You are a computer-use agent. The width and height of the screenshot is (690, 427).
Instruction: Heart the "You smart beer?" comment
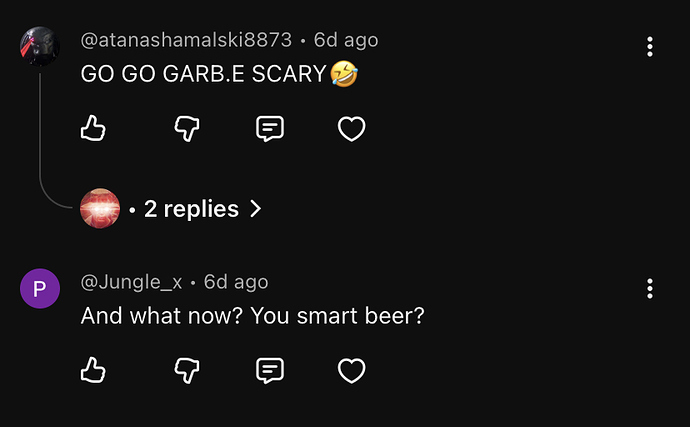[351, 370]
